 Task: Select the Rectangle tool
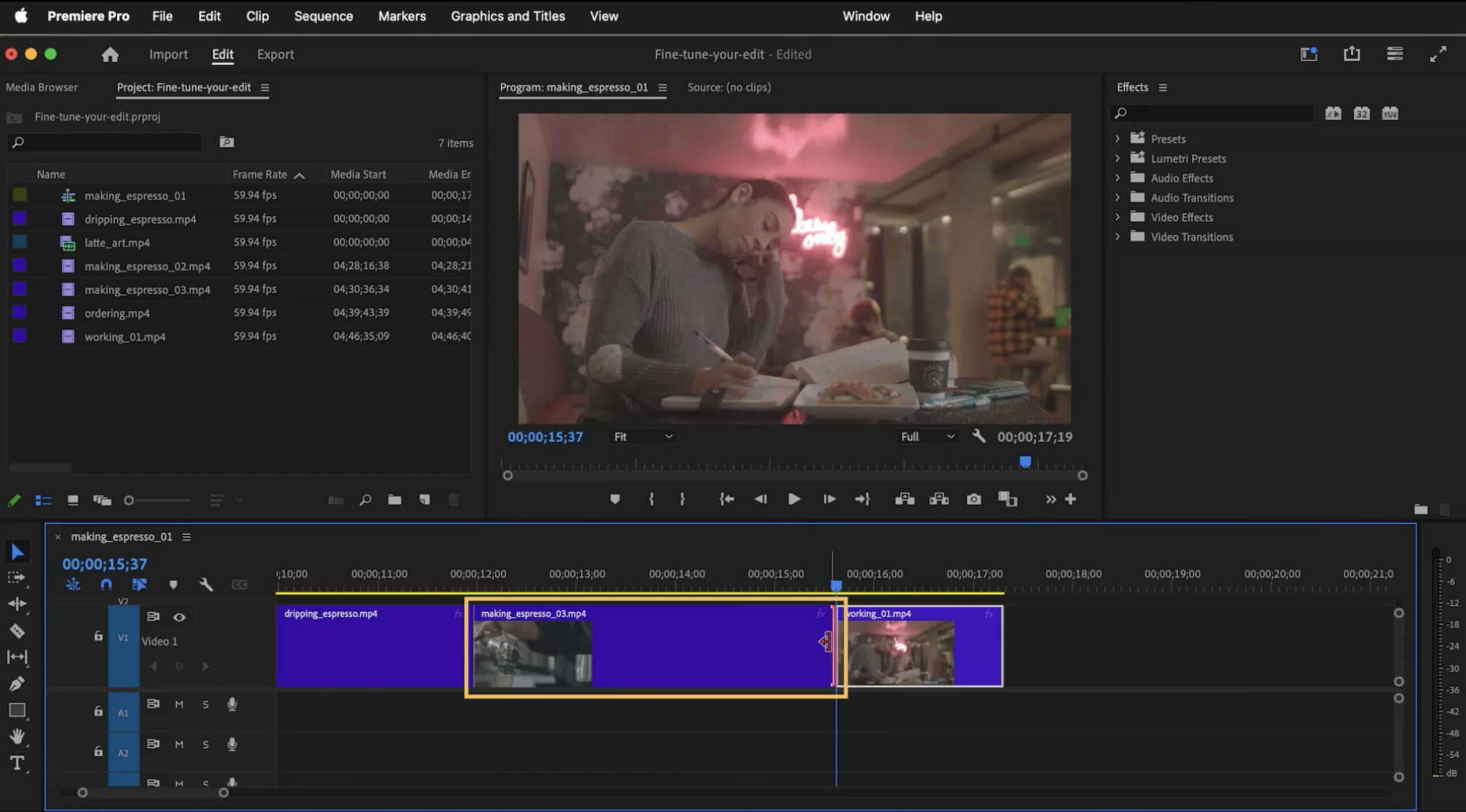[x=17, y=710]
